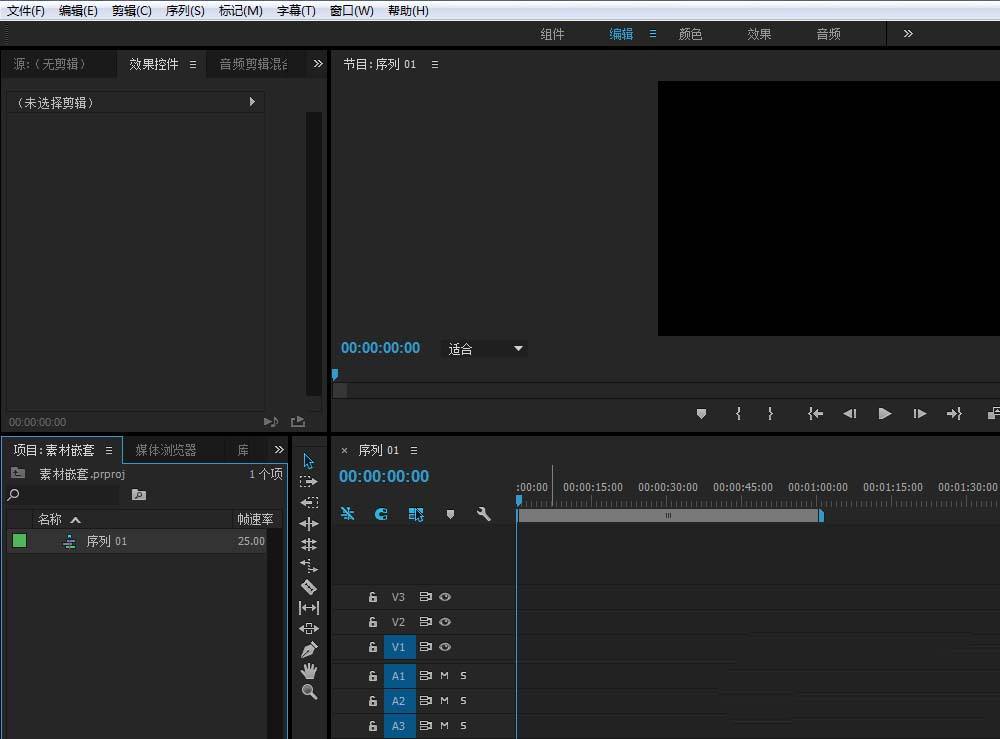This screenshot has width=1000, height=739.
Task: Add a marker on the timeline
Action: point(450,514)
